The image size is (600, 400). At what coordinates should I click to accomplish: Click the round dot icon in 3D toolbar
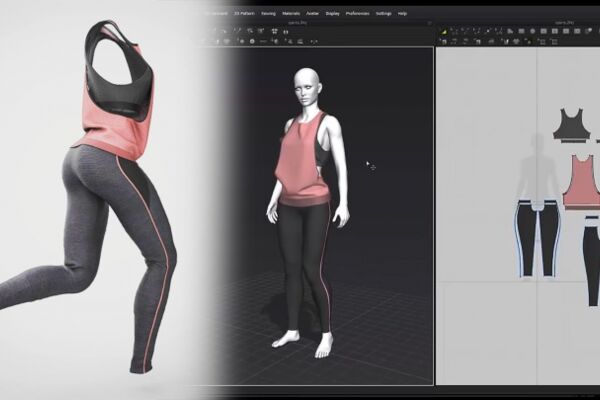point(252,41)
